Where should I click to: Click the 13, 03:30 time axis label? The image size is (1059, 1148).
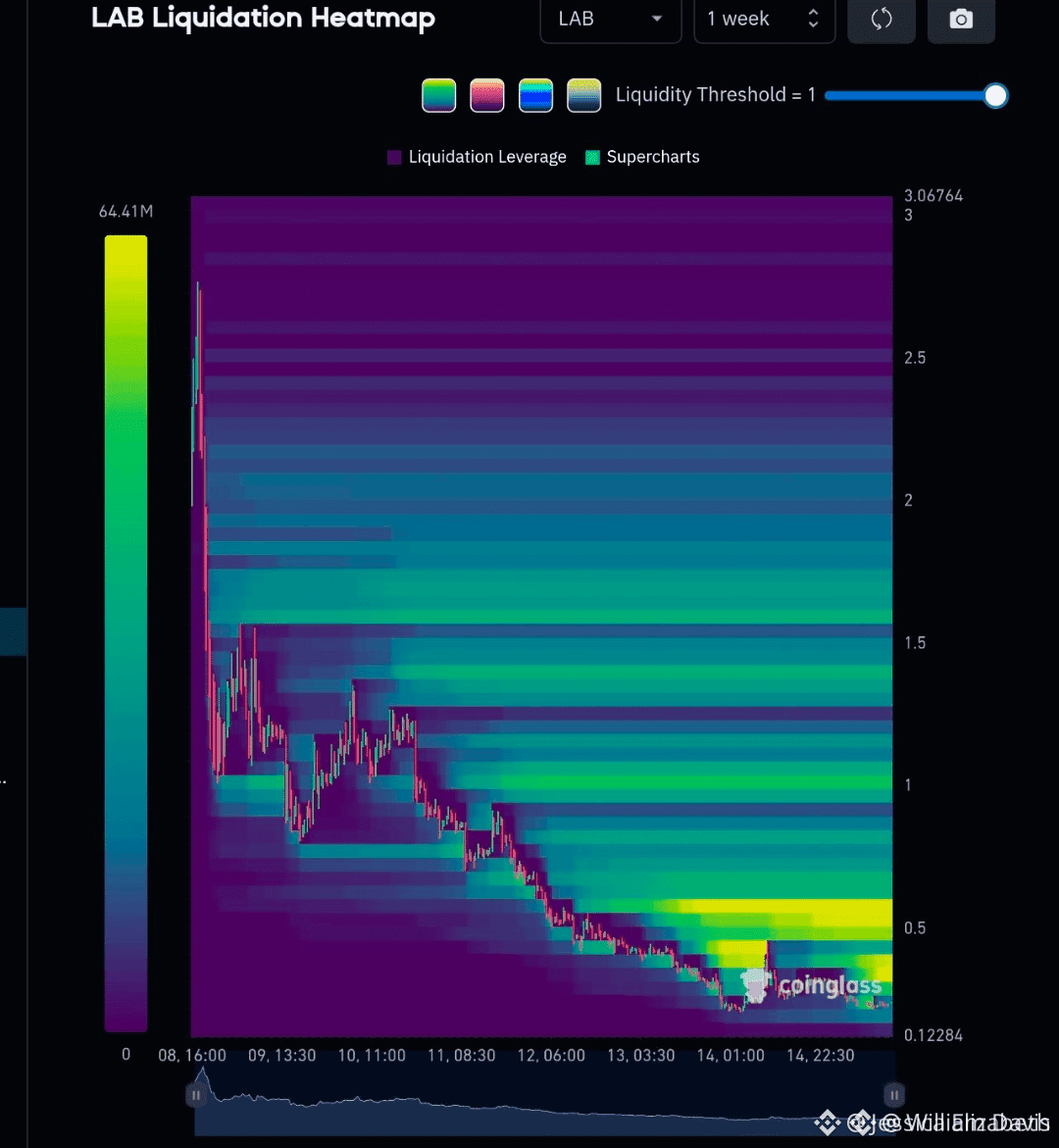click(641, 1055)
